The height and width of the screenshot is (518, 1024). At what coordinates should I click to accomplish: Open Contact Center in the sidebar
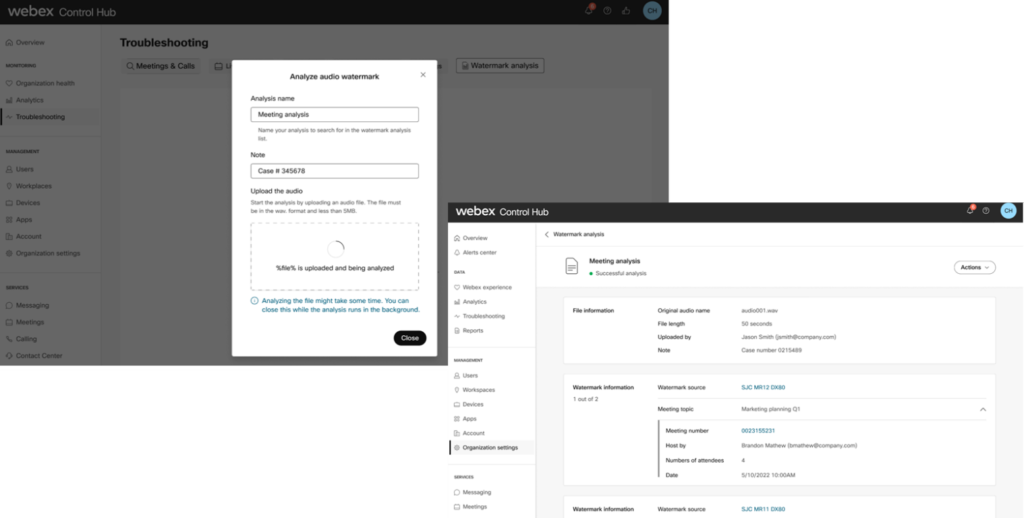point(34,356)
